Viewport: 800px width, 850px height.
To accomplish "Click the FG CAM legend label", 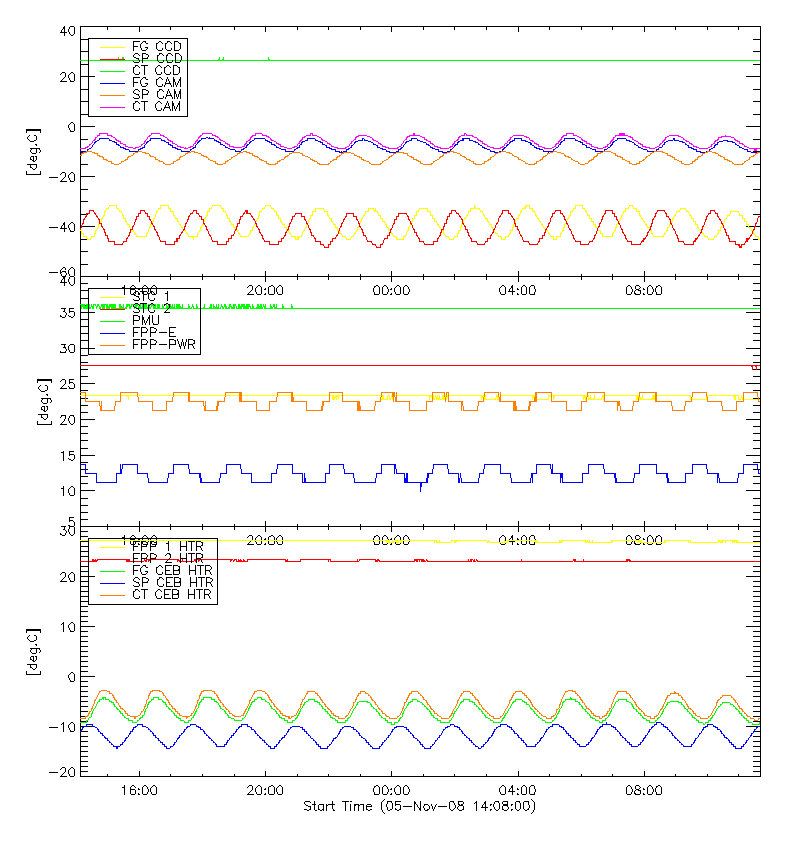I will tap(156, 82).
